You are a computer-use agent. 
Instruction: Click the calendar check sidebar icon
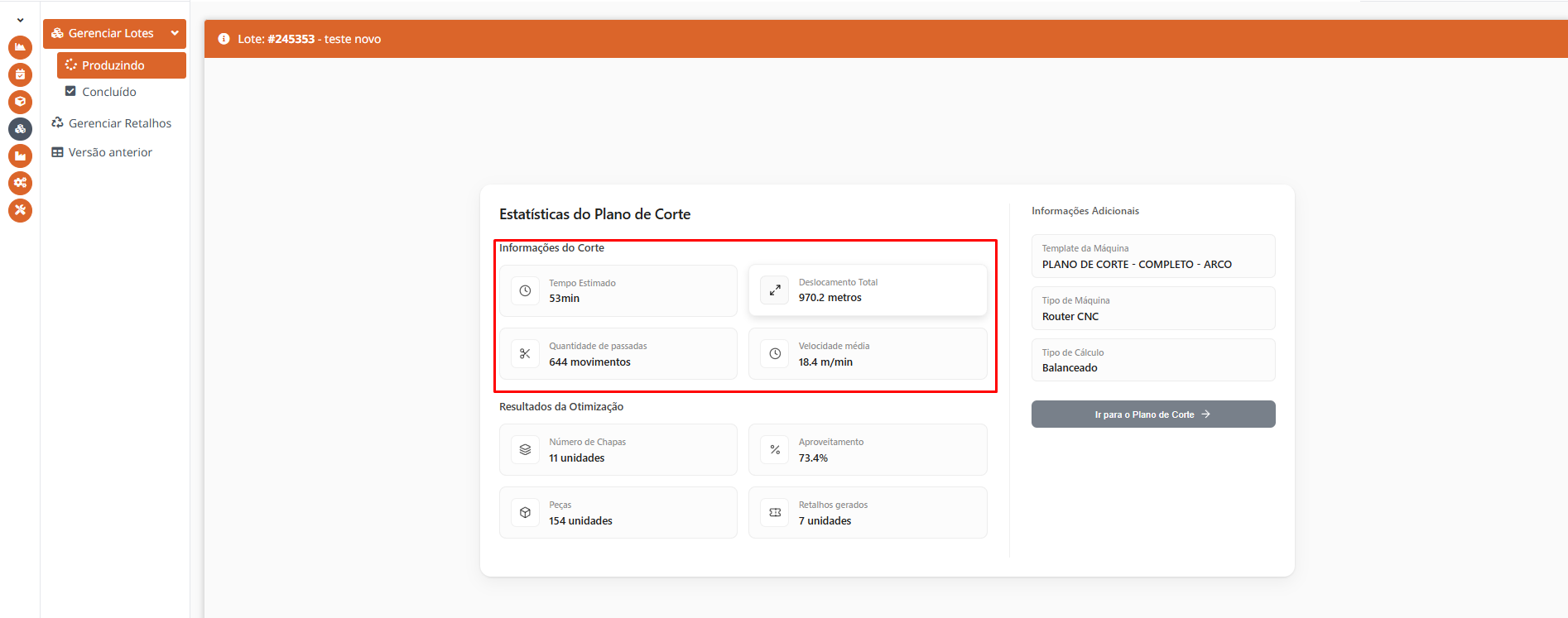(20, 74)
